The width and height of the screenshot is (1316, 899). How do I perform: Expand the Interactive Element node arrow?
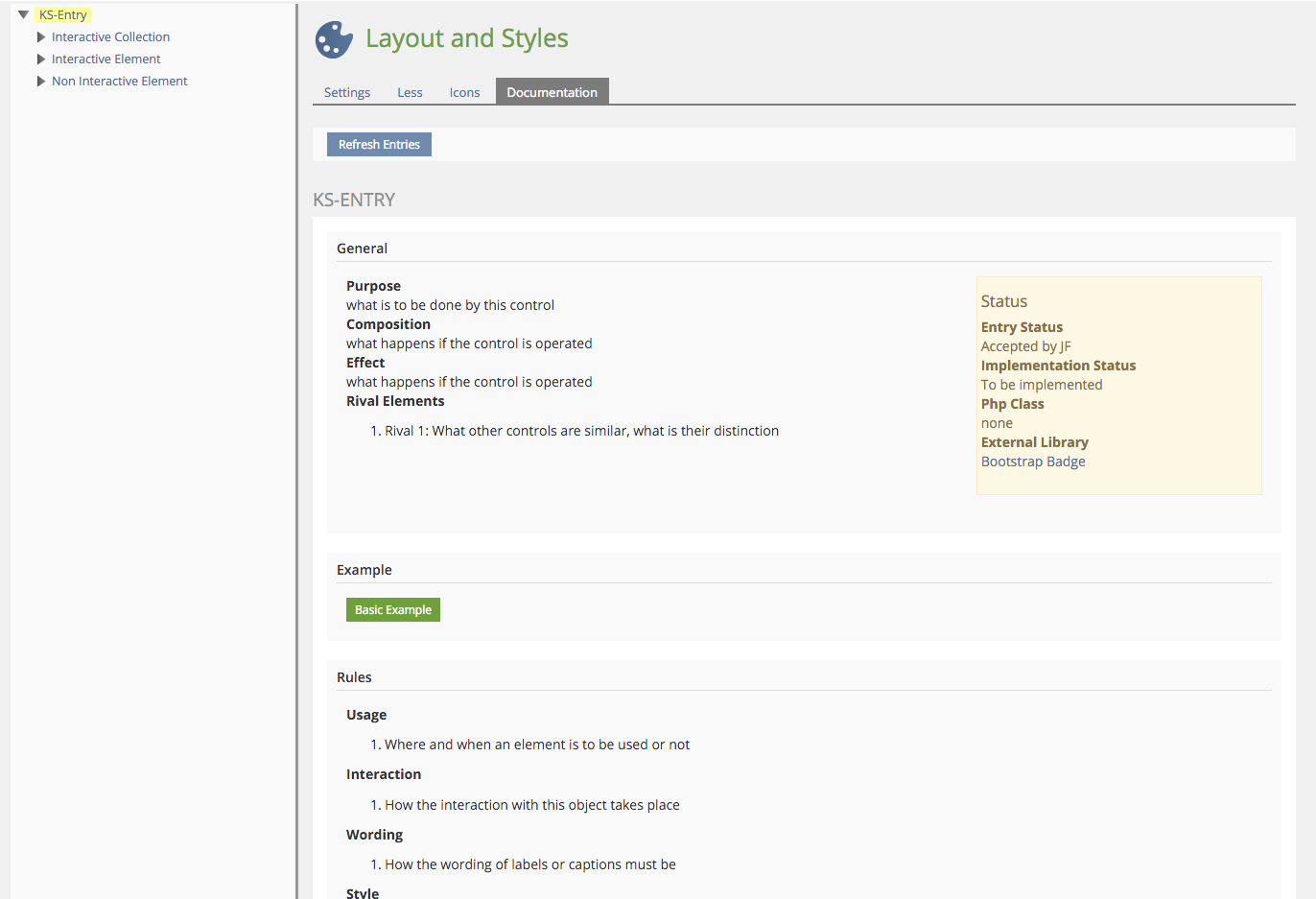pyautogui.click(x=41, y=59)
